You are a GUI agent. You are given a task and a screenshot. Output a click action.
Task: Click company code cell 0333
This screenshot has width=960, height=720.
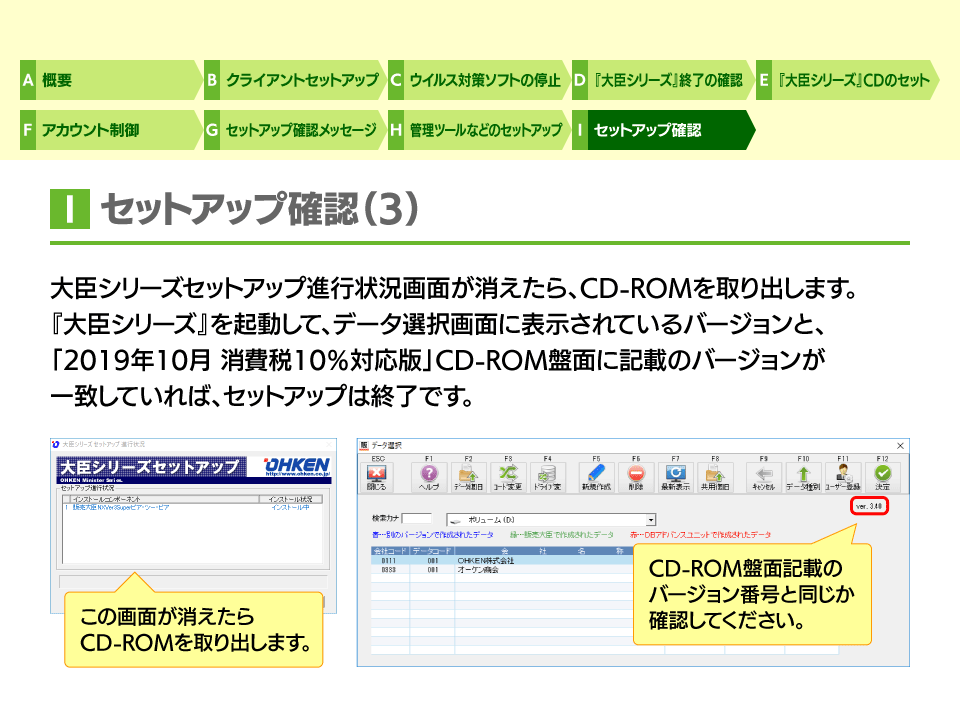[x=389, y=569]
